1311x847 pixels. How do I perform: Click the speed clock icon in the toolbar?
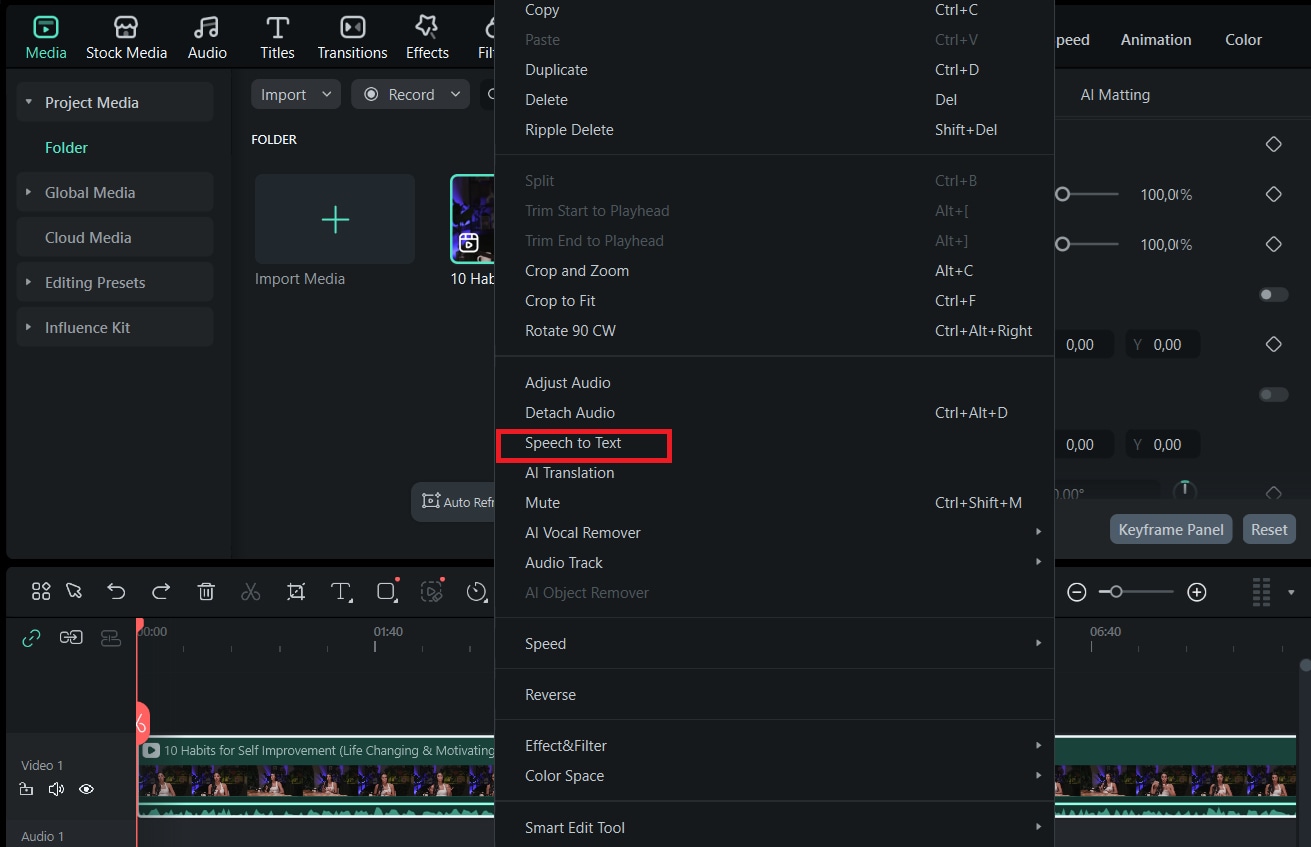point(477,591)
